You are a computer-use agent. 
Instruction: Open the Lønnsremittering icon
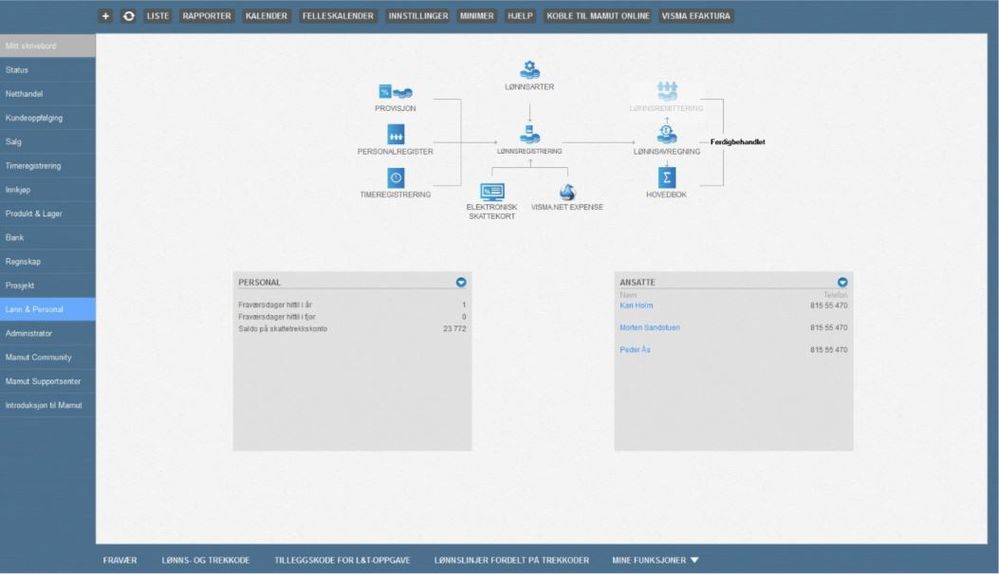667,91
